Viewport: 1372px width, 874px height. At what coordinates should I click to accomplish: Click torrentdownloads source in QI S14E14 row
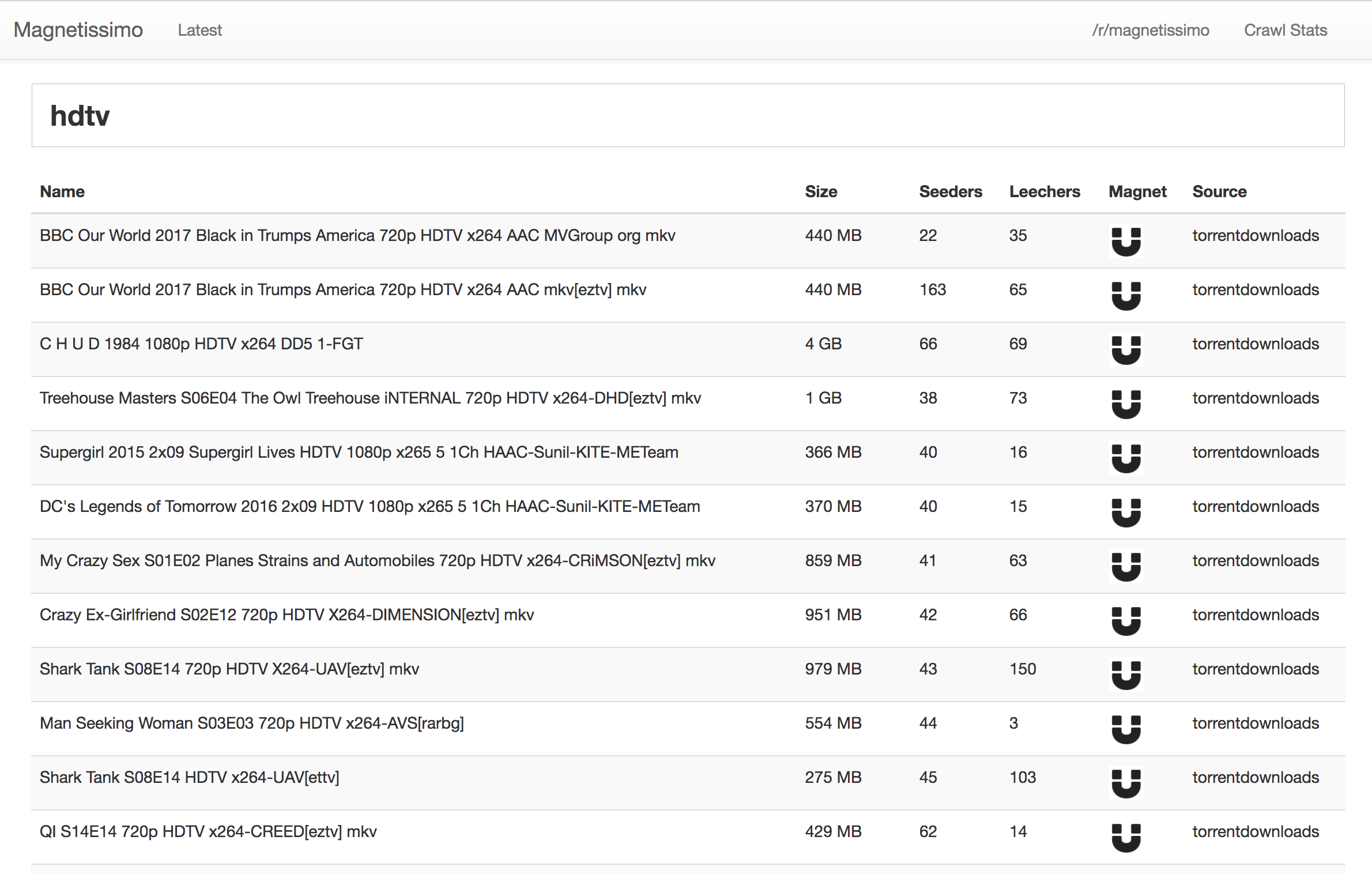click(1256, 831)
